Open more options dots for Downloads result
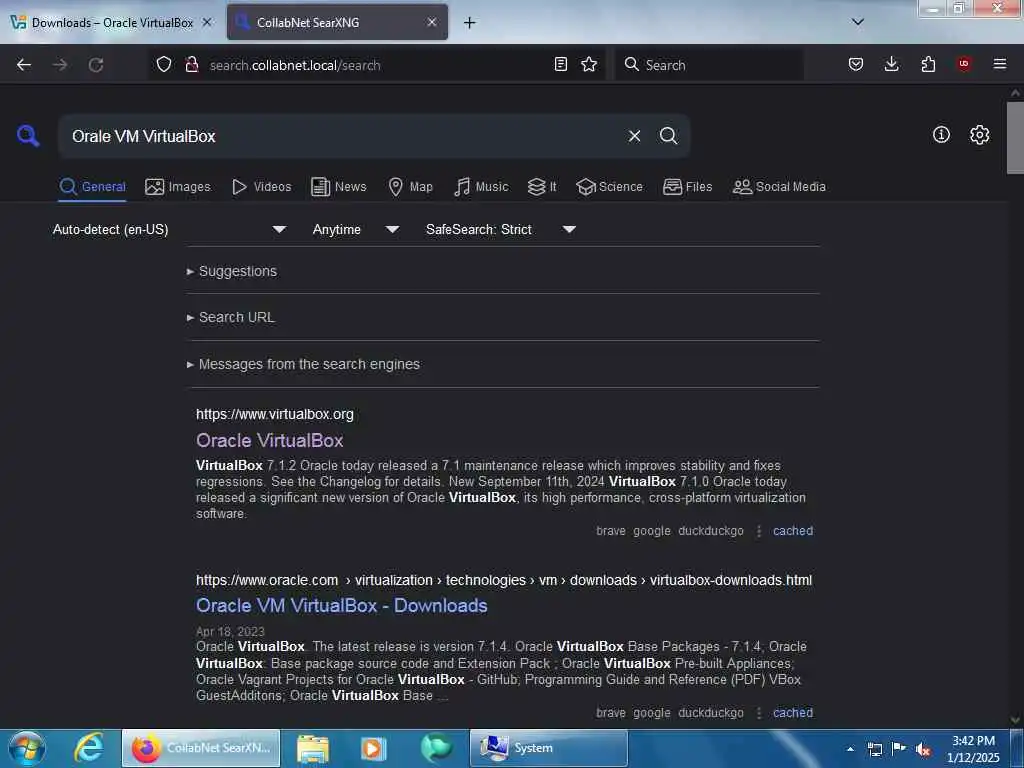Viewport: 1024px width, 768px height. 759,713
